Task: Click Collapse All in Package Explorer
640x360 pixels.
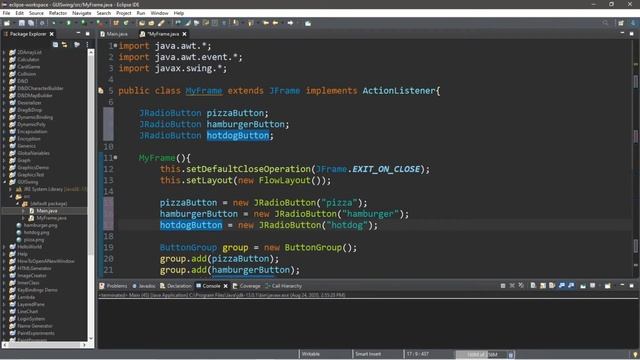Action: (55, 44)
